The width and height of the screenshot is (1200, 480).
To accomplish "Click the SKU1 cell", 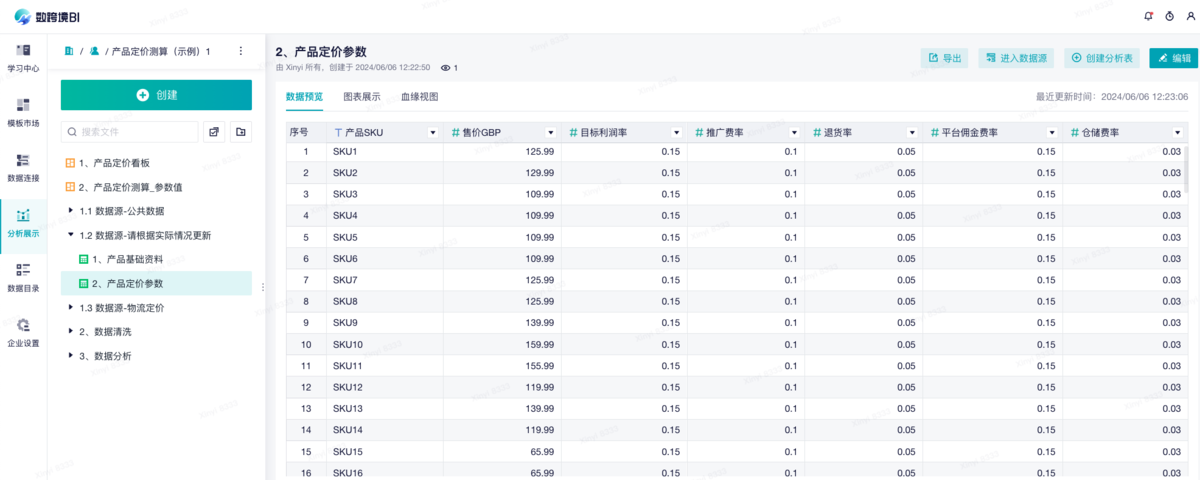I will pos(385,151).
